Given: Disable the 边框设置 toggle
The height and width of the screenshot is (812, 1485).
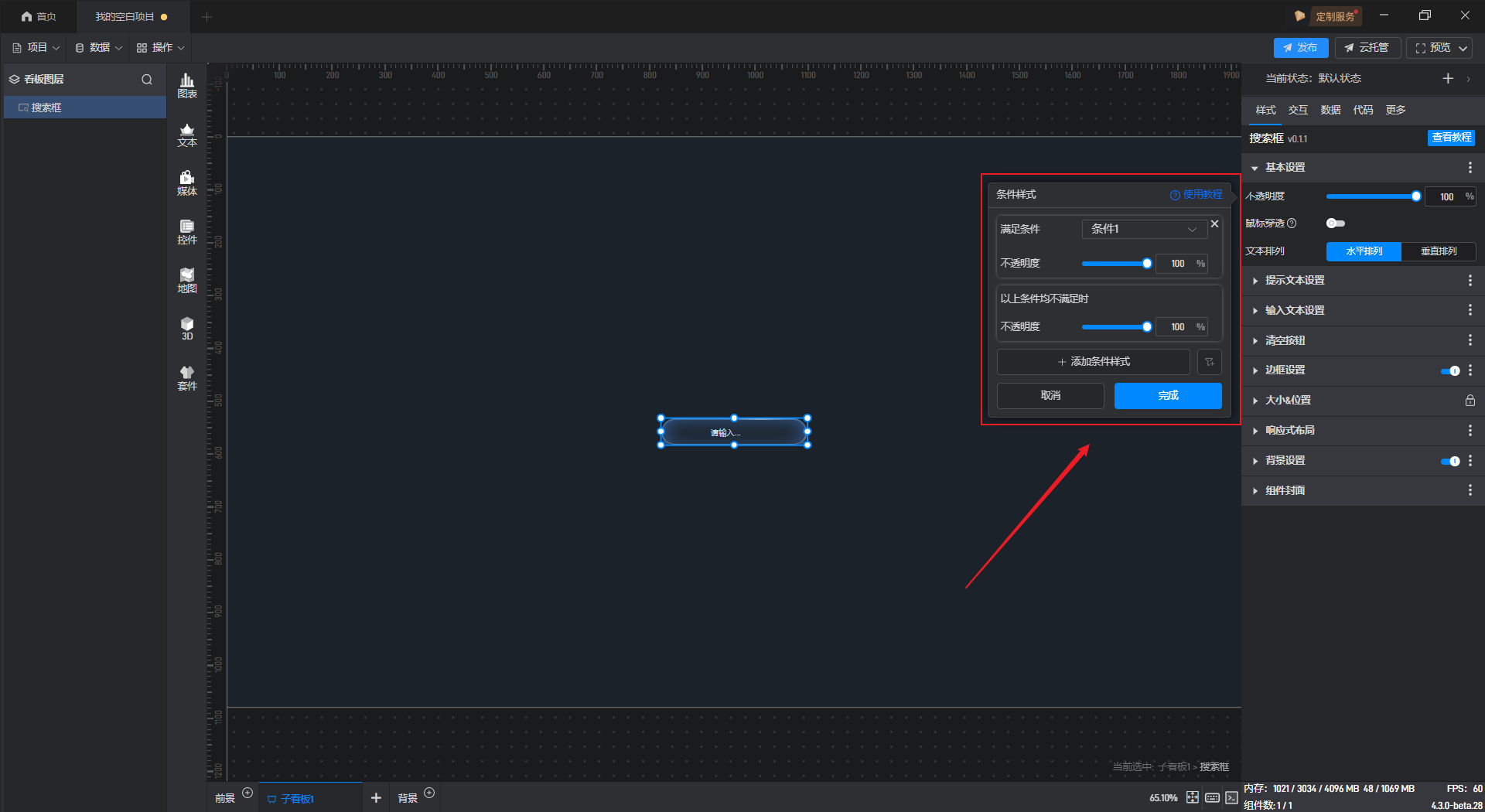Looking at the screenshot, I should point(1449,370).
